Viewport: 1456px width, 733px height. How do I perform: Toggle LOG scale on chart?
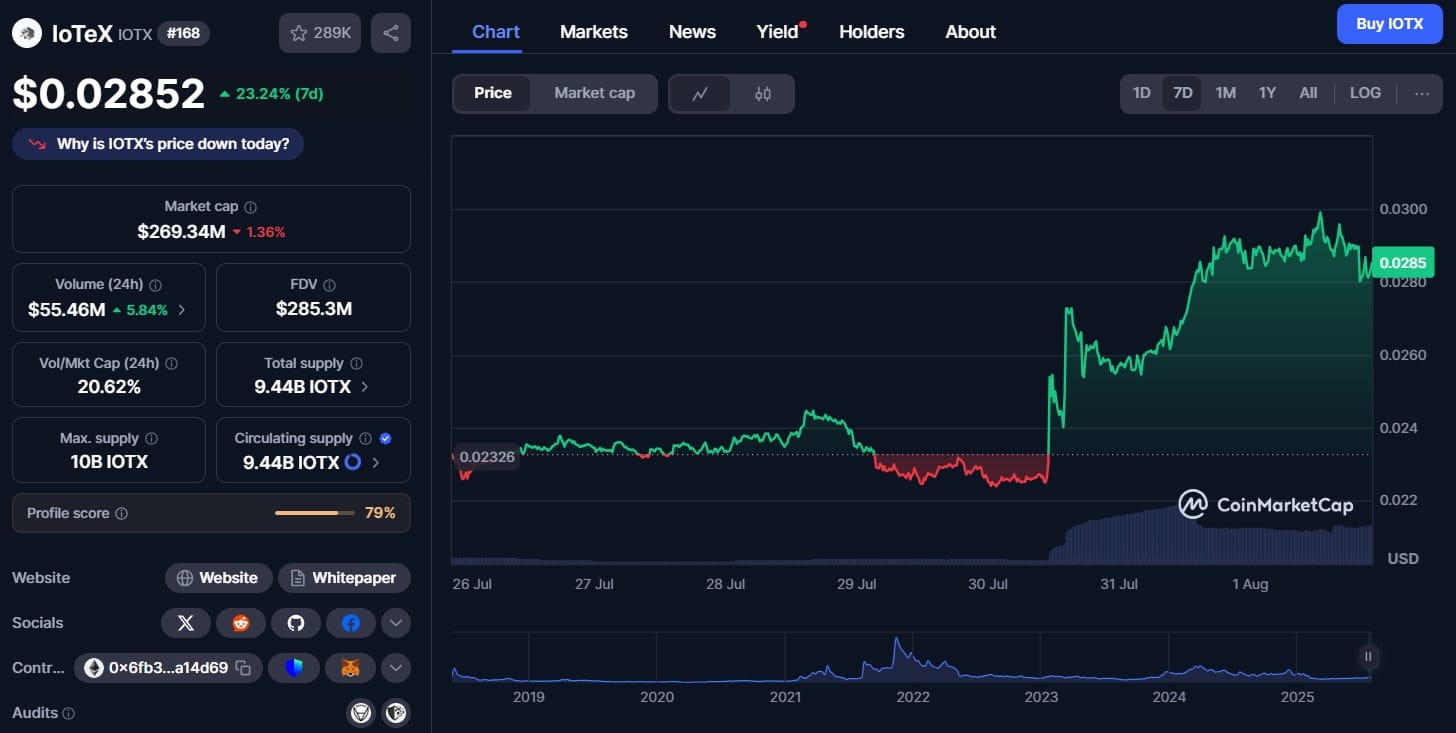1365,93
